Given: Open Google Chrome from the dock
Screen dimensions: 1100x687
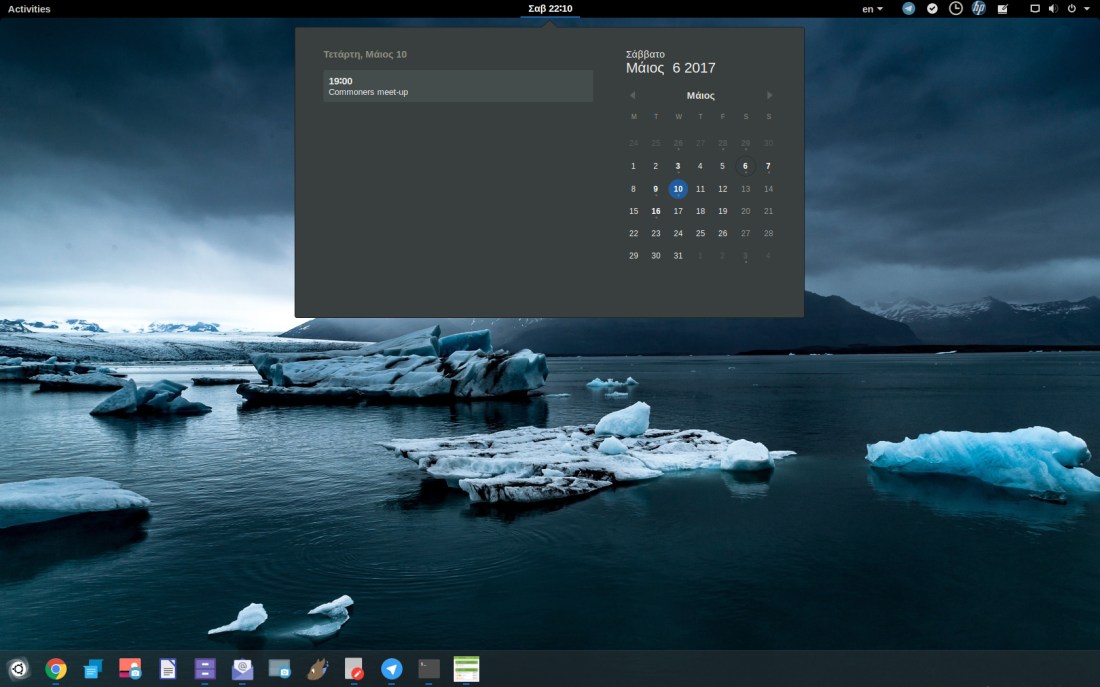Looking at the screenshot, I should tap(56, 669).
